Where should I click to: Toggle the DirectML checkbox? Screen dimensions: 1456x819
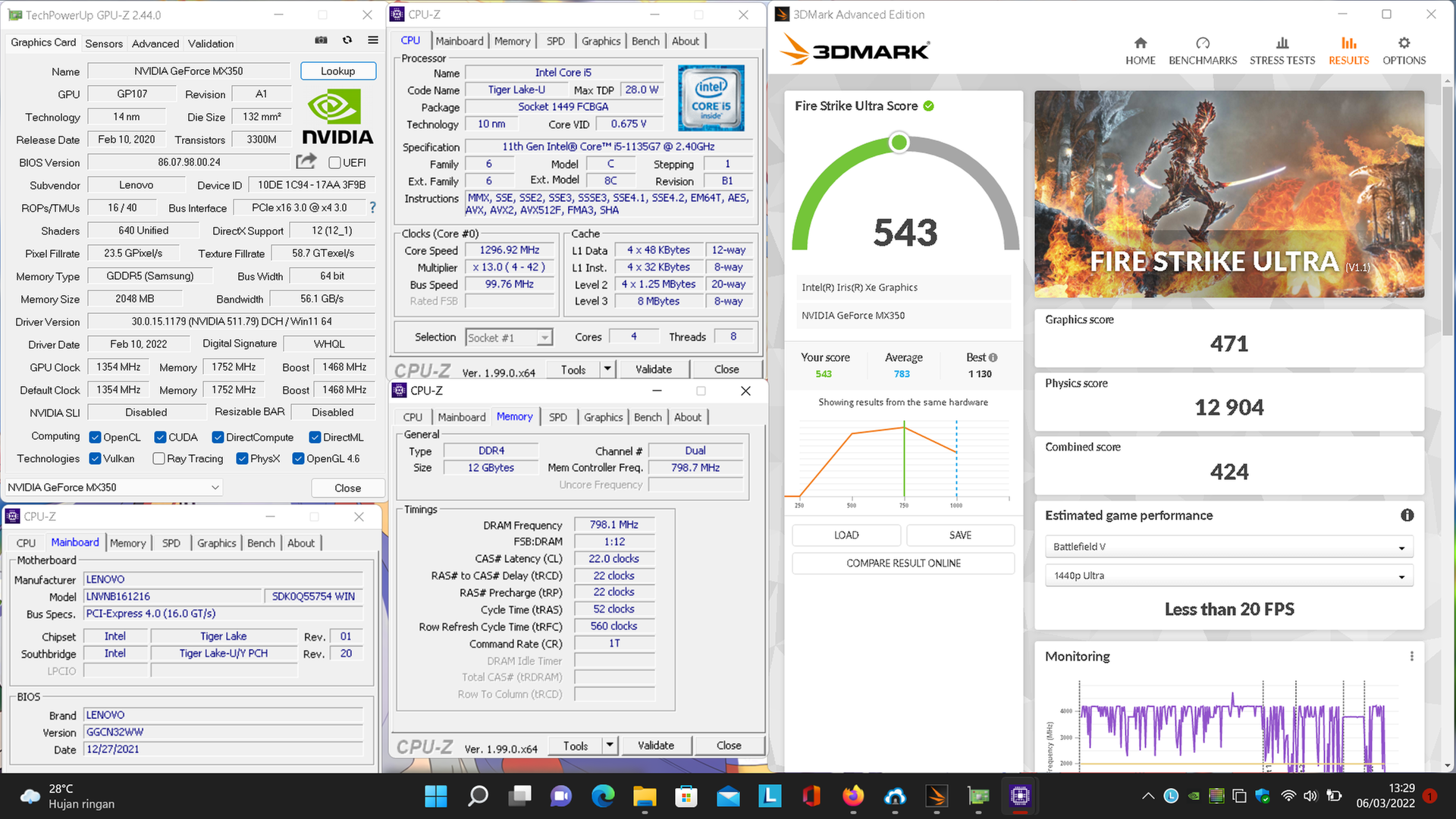(315, 438)
